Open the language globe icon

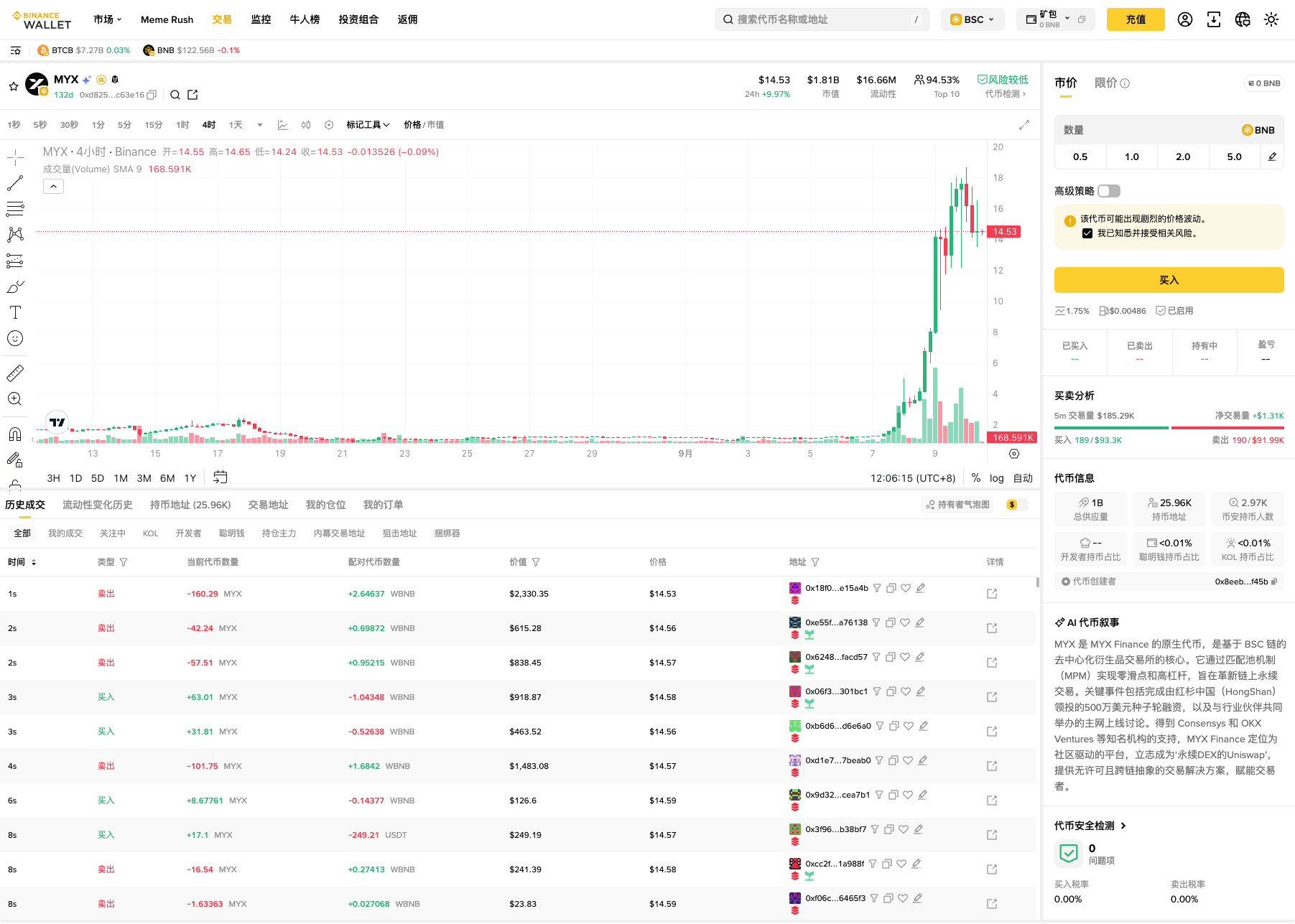coord(1243,19)
